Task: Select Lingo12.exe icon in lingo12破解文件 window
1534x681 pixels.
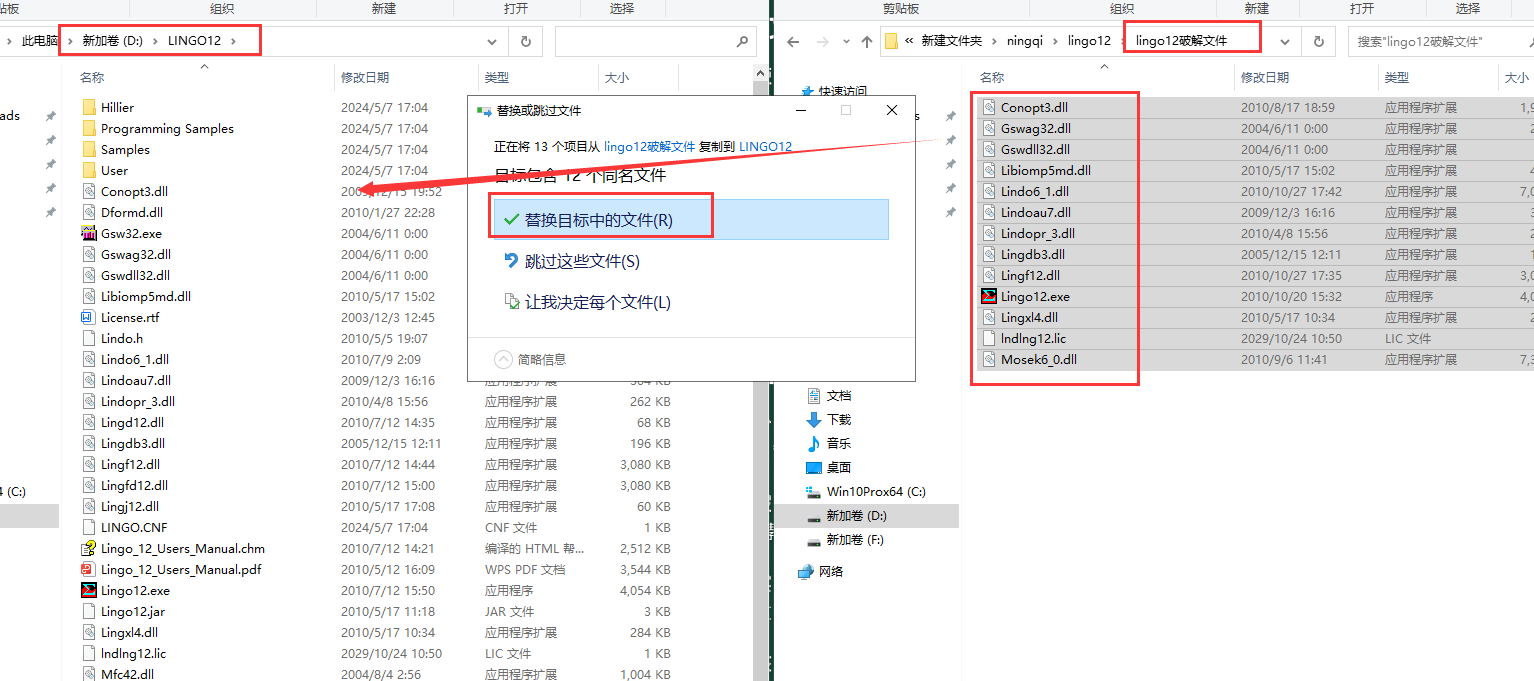Action: click(x=989, y=296)
